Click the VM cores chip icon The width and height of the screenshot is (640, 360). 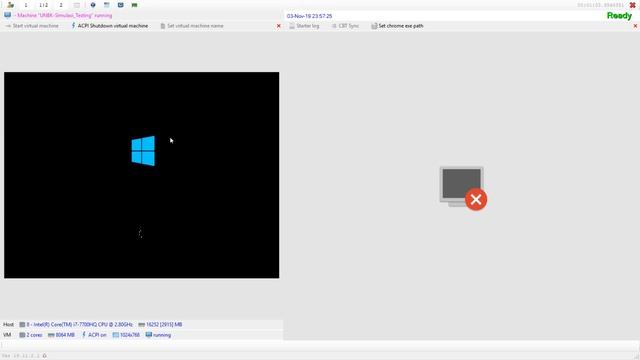22,335
